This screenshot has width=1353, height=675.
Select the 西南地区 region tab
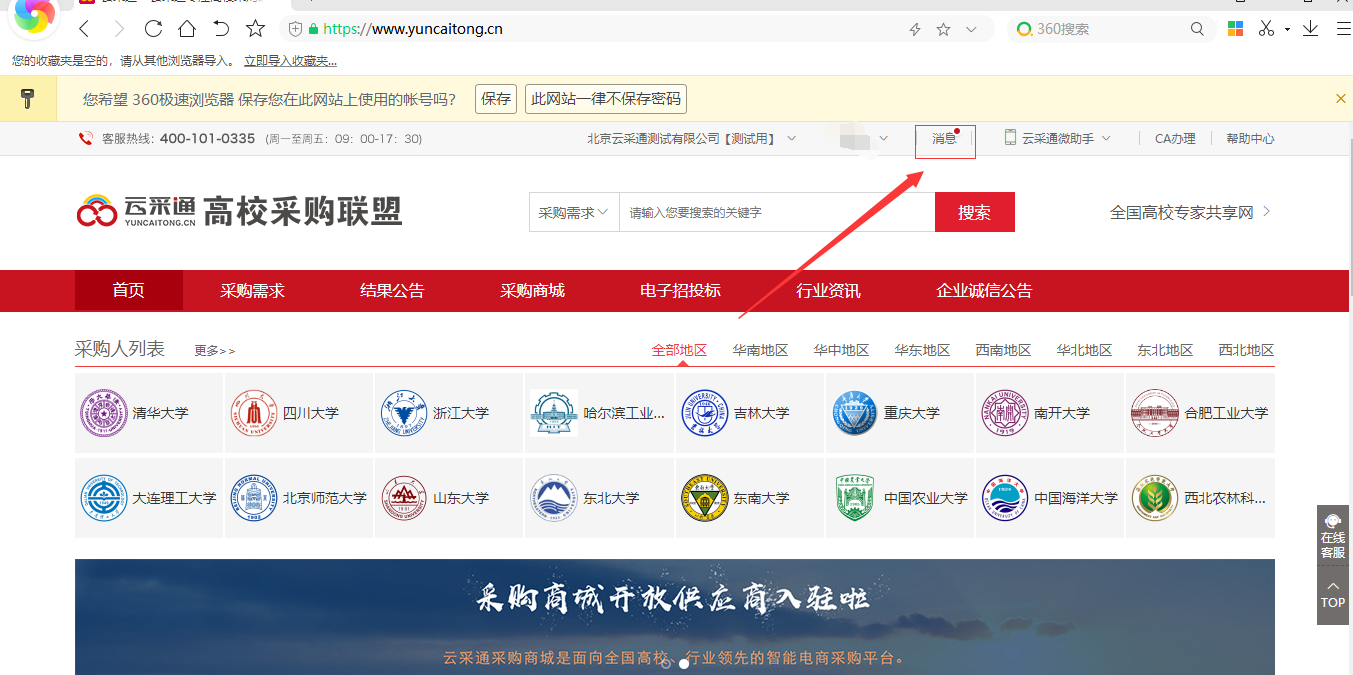(x=1003, y=350)
